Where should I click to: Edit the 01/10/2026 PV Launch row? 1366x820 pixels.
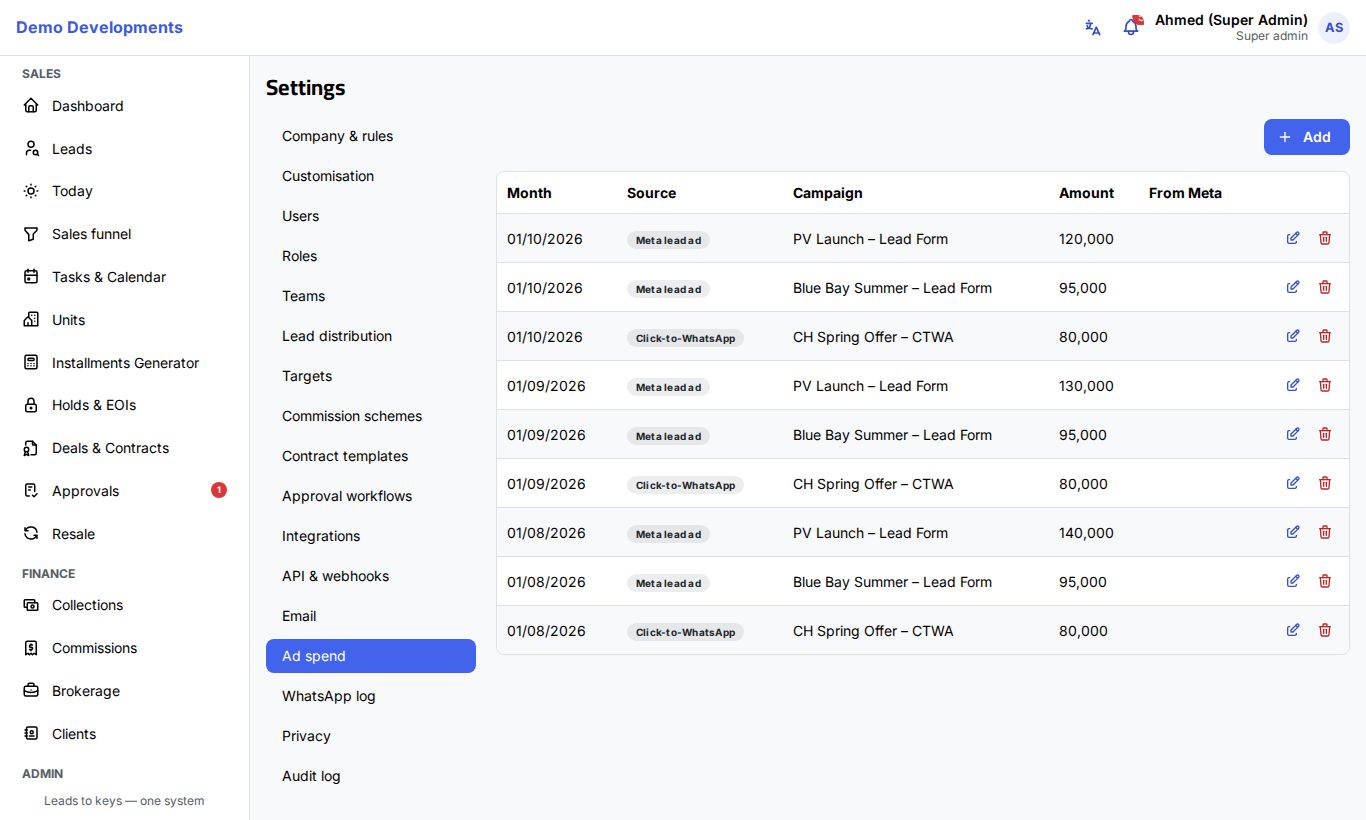click(1293, 238)
